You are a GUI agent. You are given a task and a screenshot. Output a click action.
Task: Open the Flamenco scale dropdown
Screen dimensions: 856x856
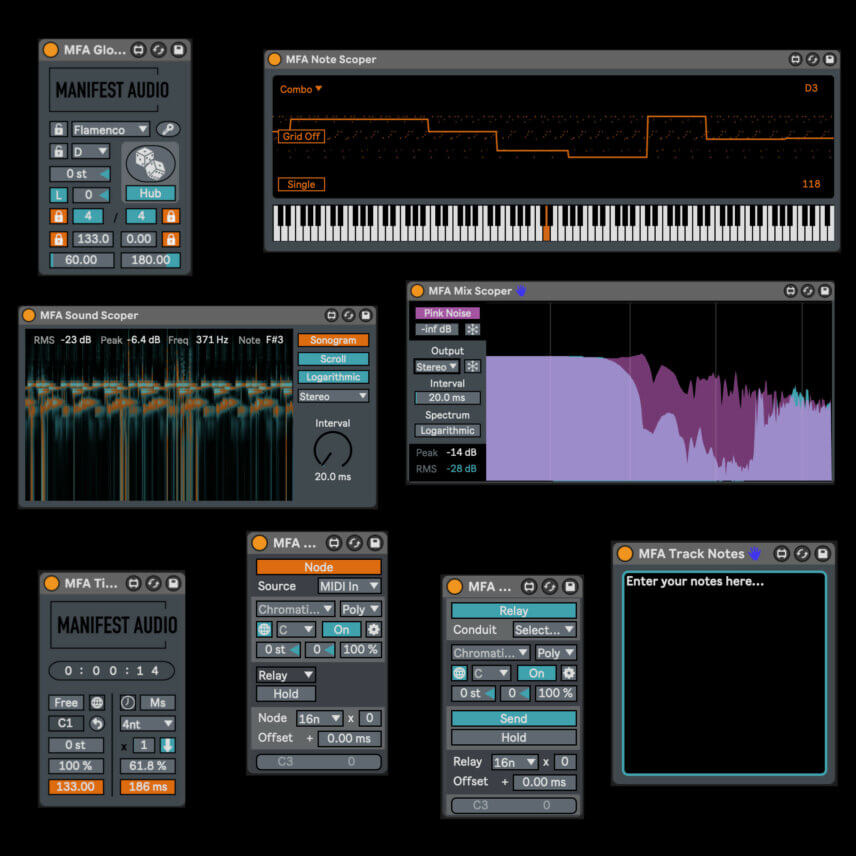click(x=110, y=129)
